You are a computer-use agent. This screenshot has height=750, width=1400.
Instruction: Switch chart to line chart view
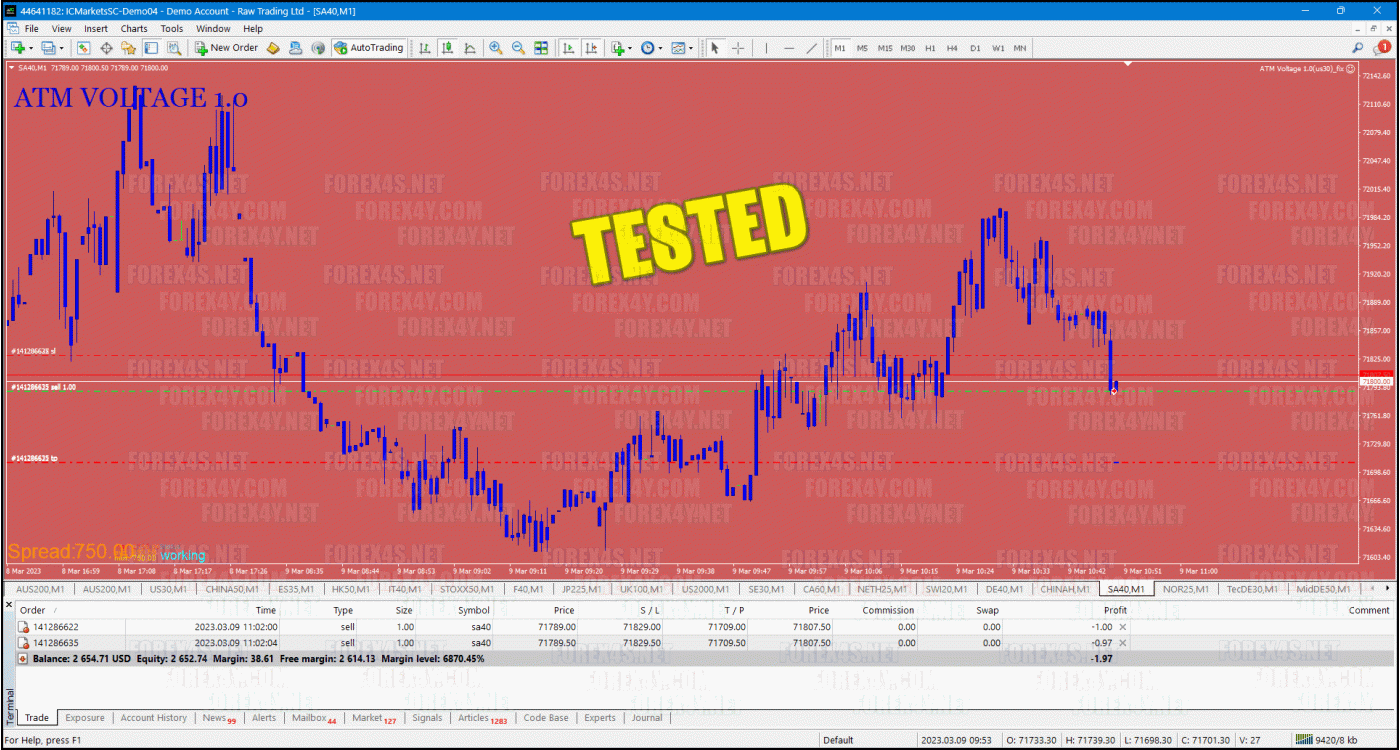click(x=469, y=47)
